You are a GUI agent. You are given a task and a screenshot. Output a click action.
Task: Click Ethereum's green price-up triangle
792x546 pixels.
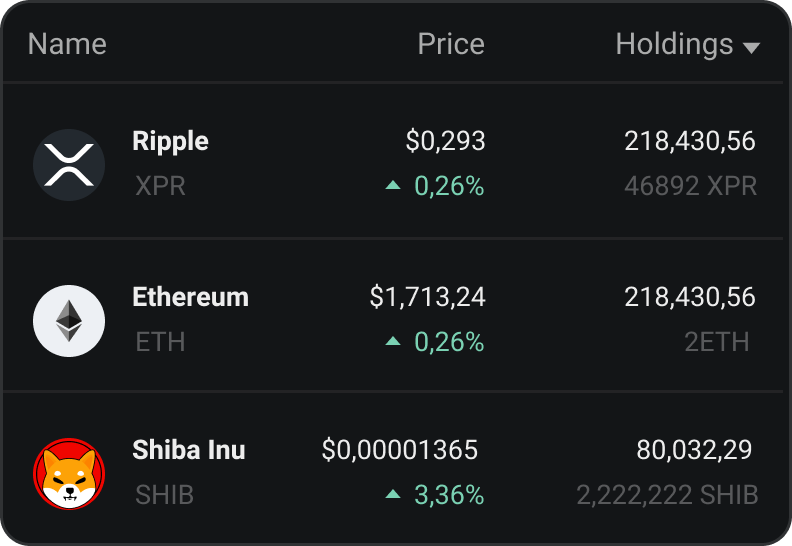pos(393,342)
